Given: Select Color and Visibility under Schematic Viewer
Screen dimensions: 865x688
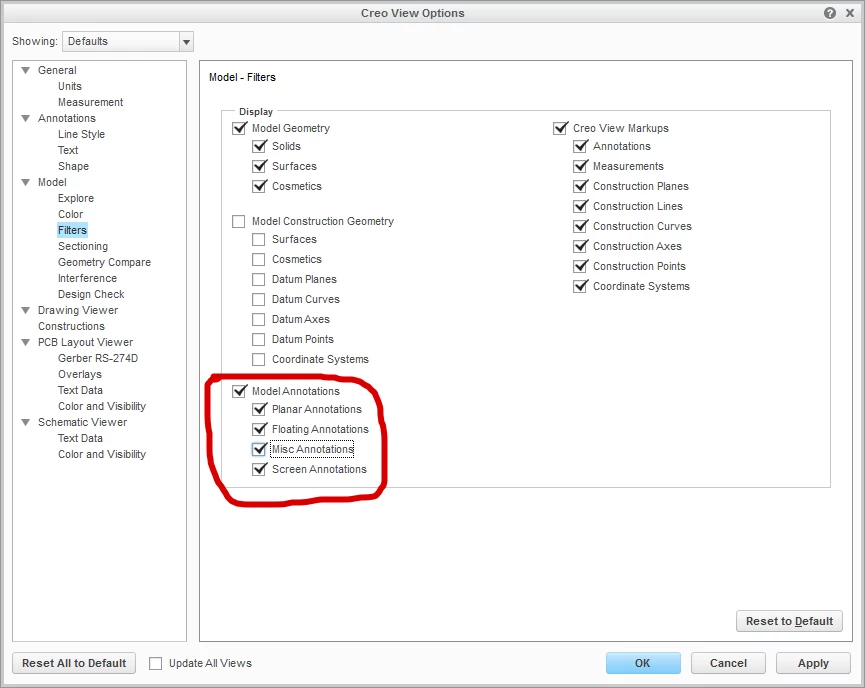Looking at the screenshot, I should 102,454.
